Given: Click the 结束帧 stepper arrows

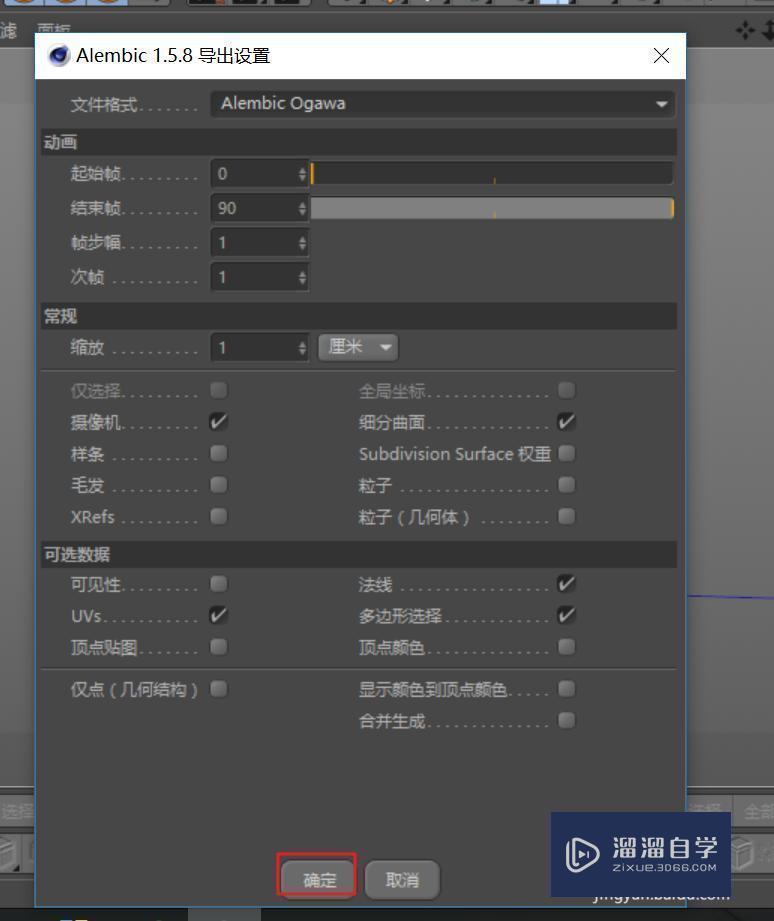Looking at the screenshot, I should pos(302,209).
